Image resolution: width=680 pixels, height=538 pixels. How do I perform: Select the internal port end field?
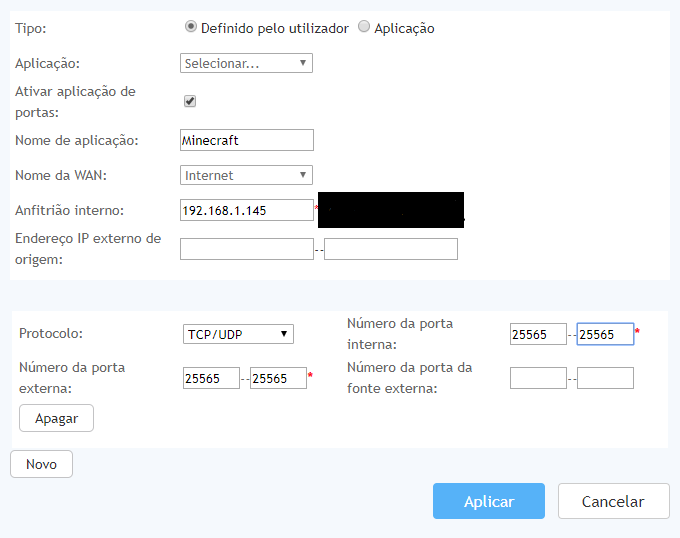click(x=605, y=334)
